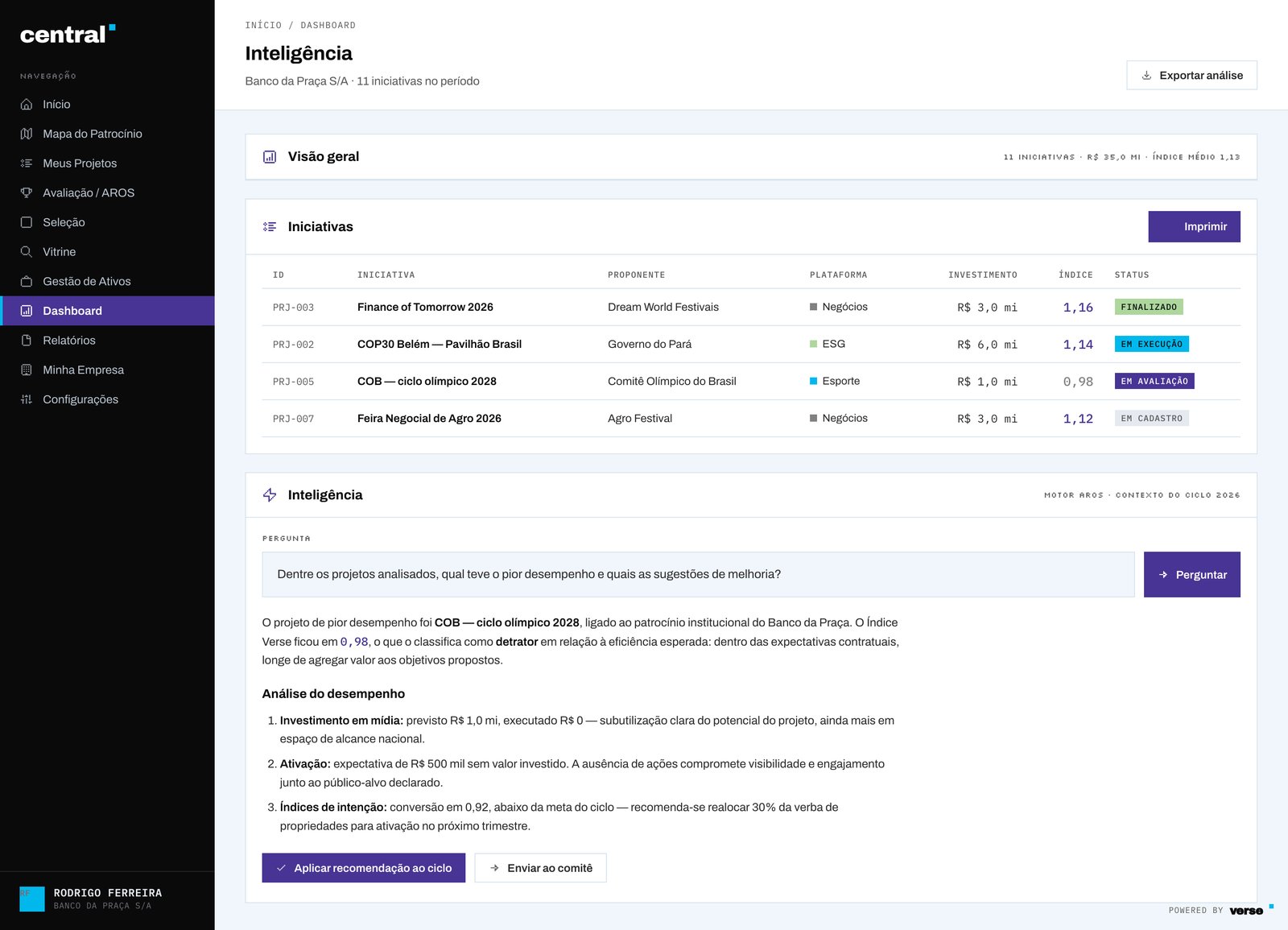Click the EM AVALIAÇÃO status badge

click(x=1154, y=382)
